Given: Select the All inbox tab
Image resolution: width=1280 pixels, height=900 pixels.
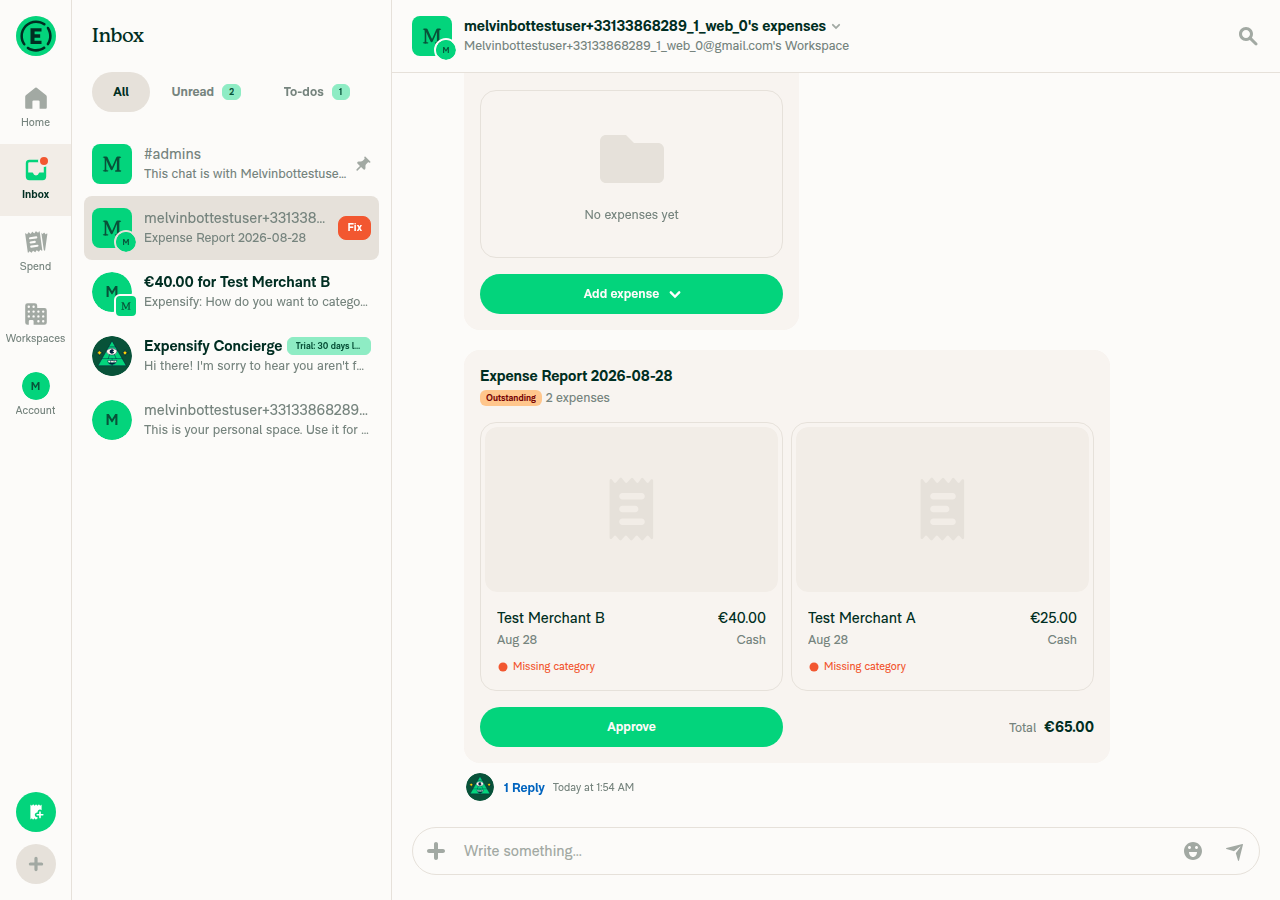Looking at the screenshot, I should [x=121, y=92].
